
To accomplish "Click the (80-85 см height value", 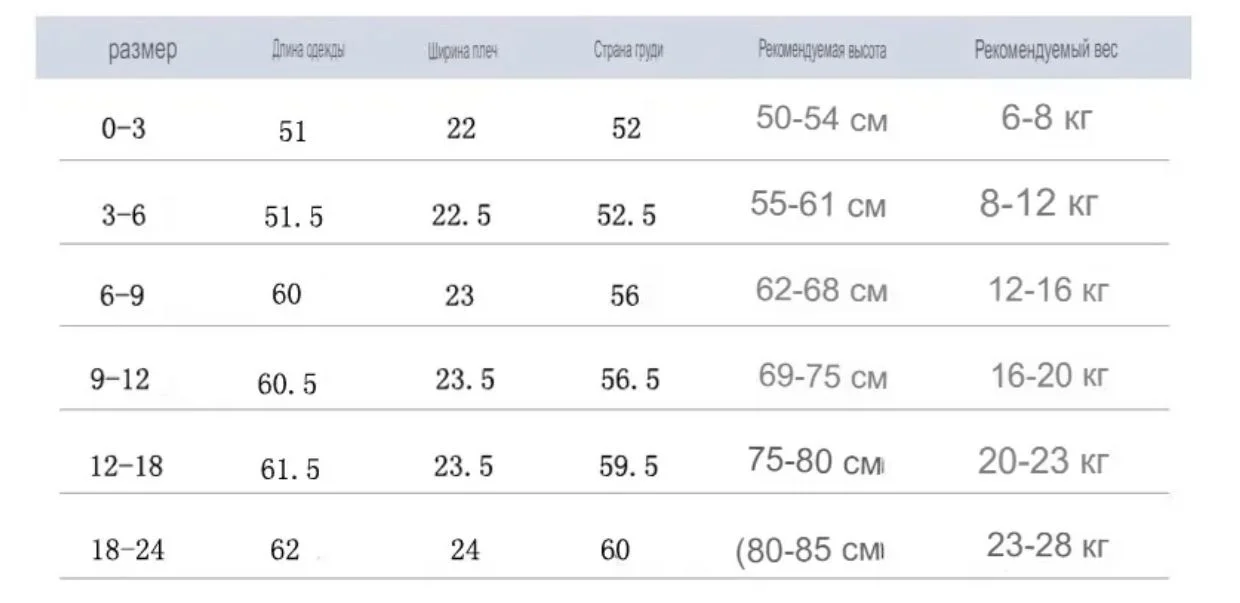I will (x=811, y=551).
